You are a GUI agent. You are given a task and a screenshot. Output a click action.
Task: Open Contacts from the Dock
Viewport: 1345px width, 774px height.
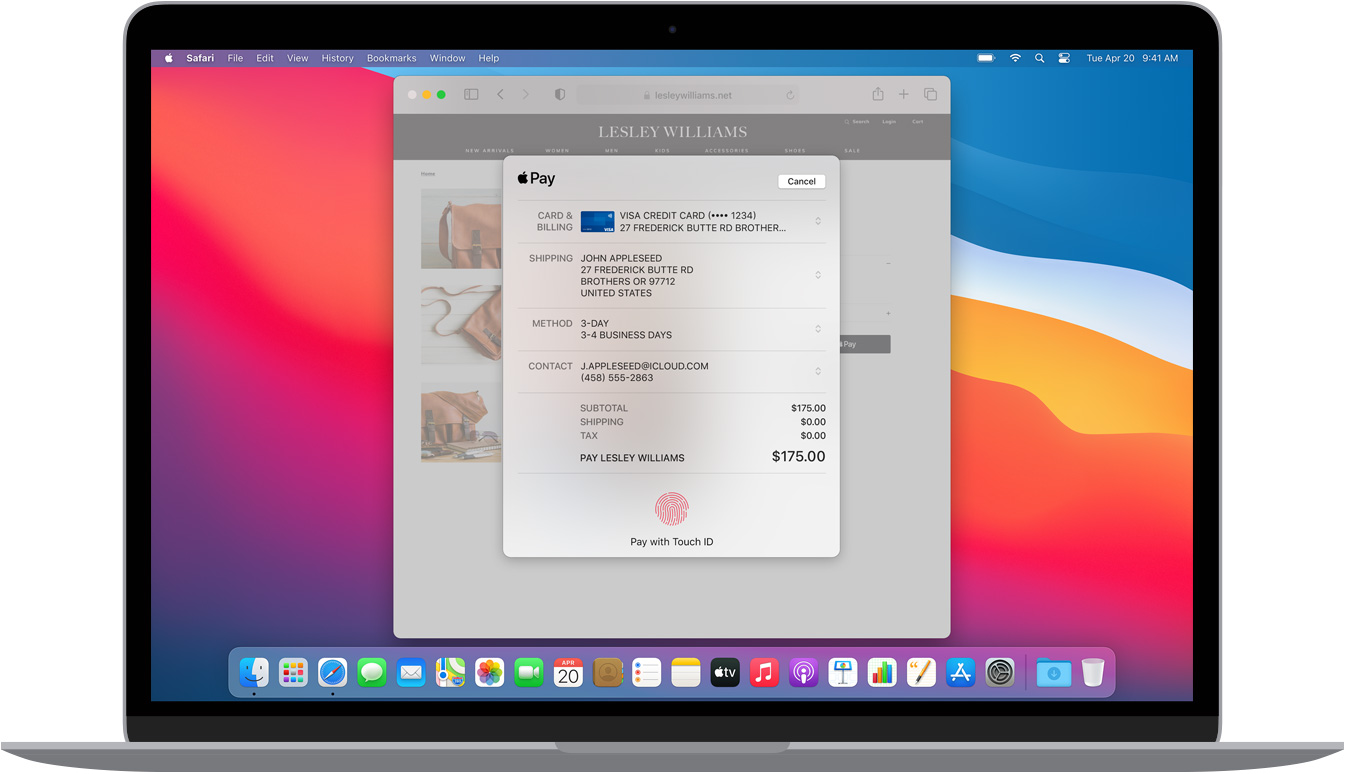point(607,672)
